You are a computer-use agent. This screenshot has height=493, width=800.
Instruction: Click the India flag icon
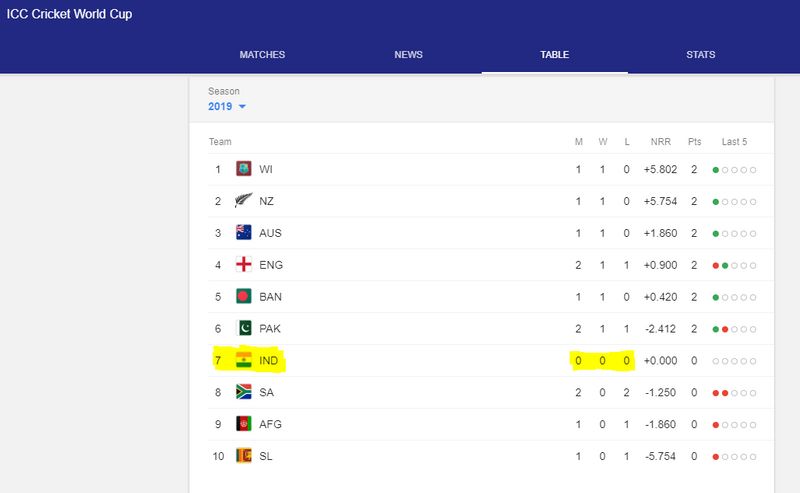point(243,360)
